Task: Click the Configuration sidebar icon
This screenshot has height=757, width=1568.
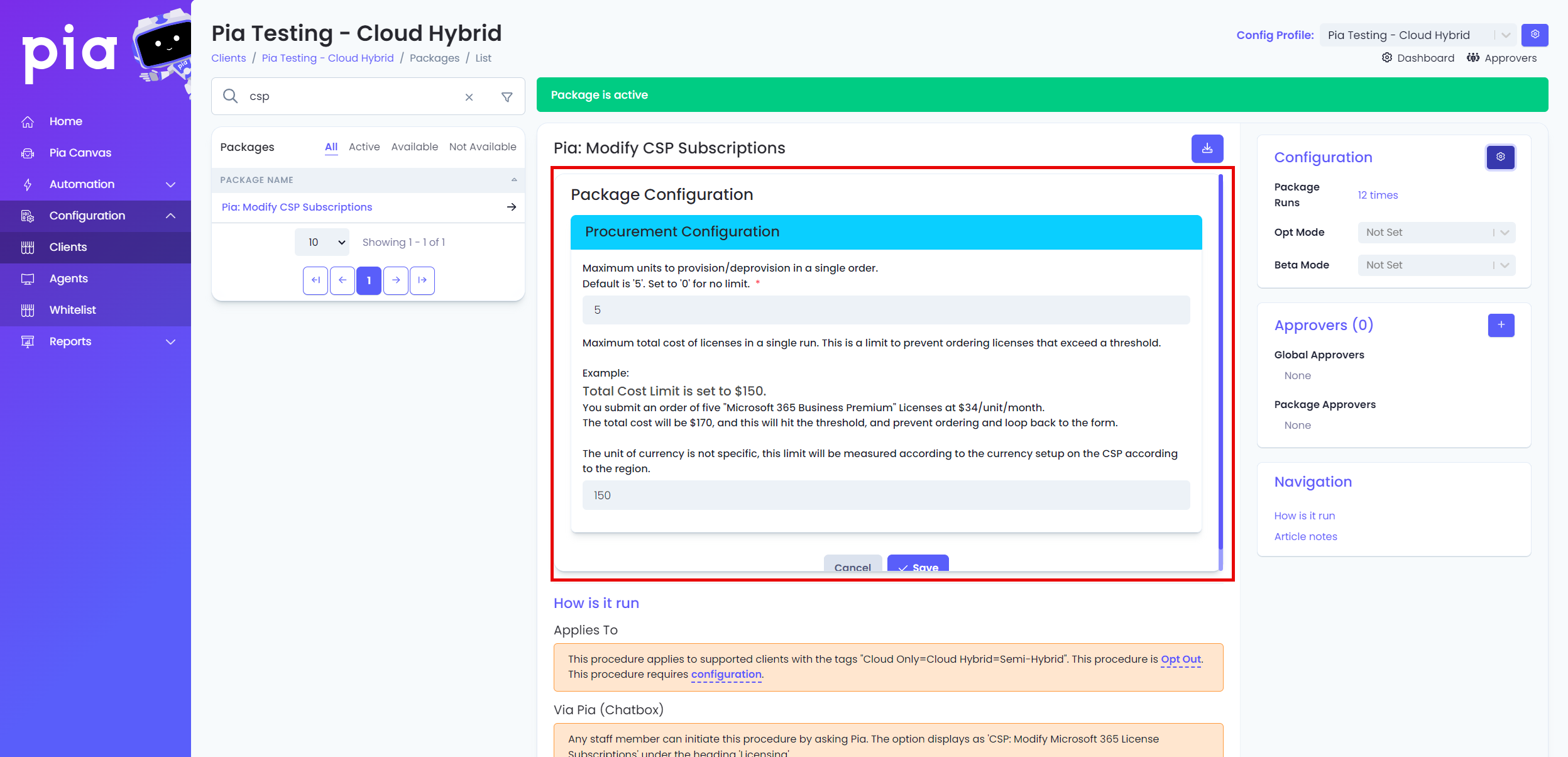Action: point(28,216)
